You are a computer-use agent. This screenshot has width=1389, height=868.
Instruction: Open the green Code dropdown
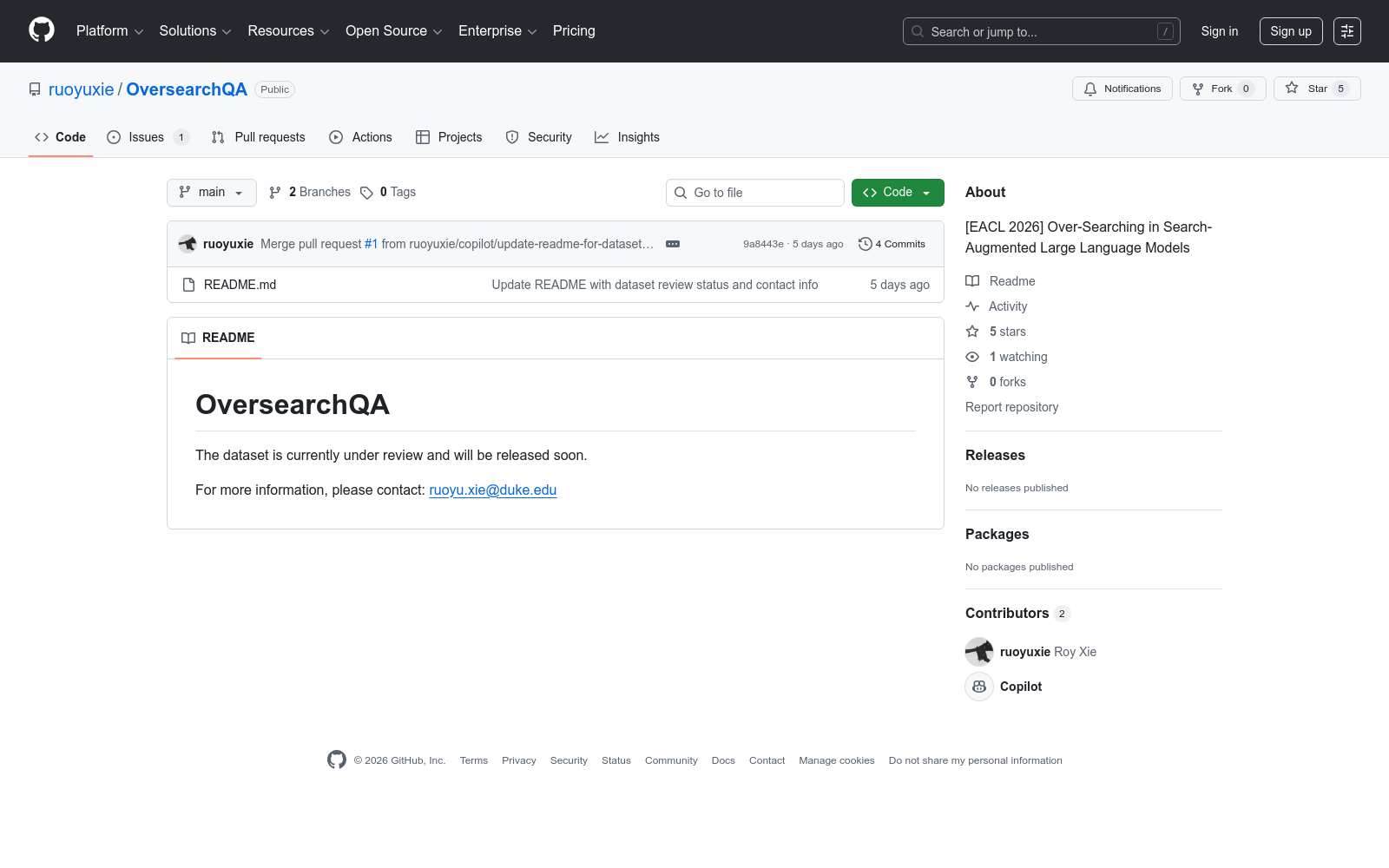(x=898, y=193)
